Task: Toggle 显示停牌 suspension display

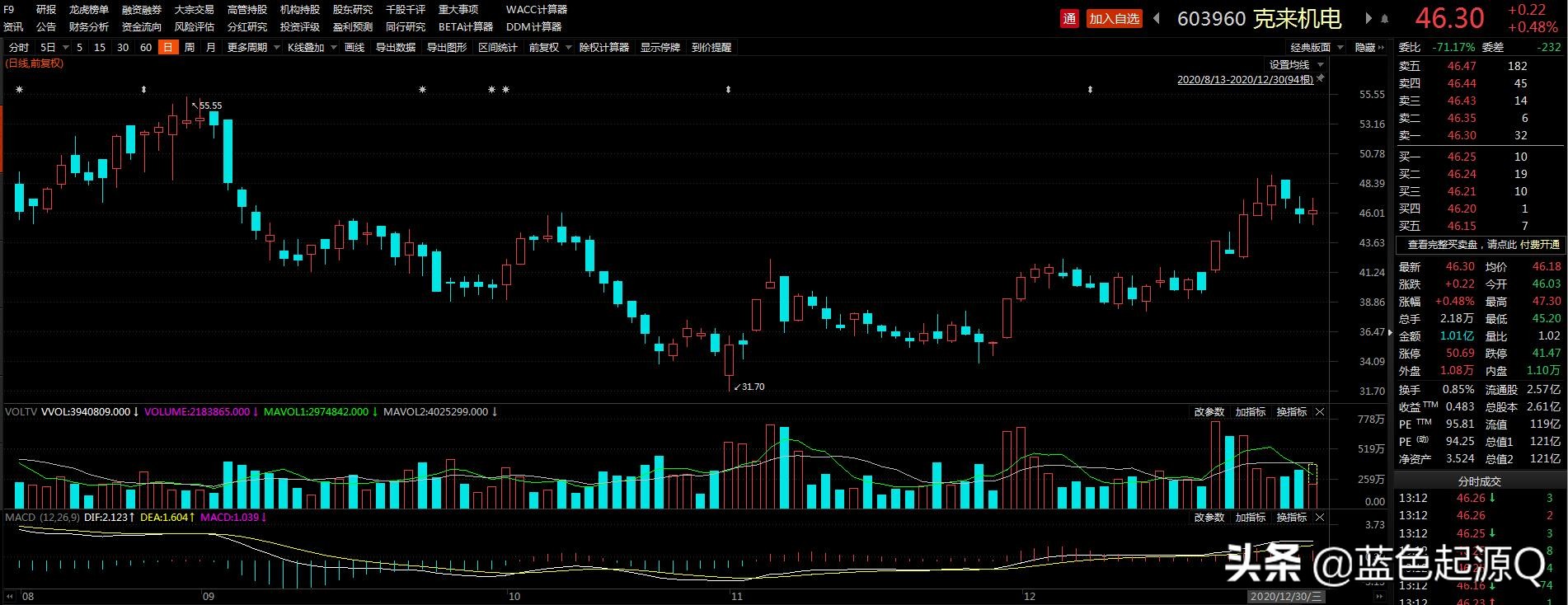Action: pyautogui.click(x=660, y=48)
